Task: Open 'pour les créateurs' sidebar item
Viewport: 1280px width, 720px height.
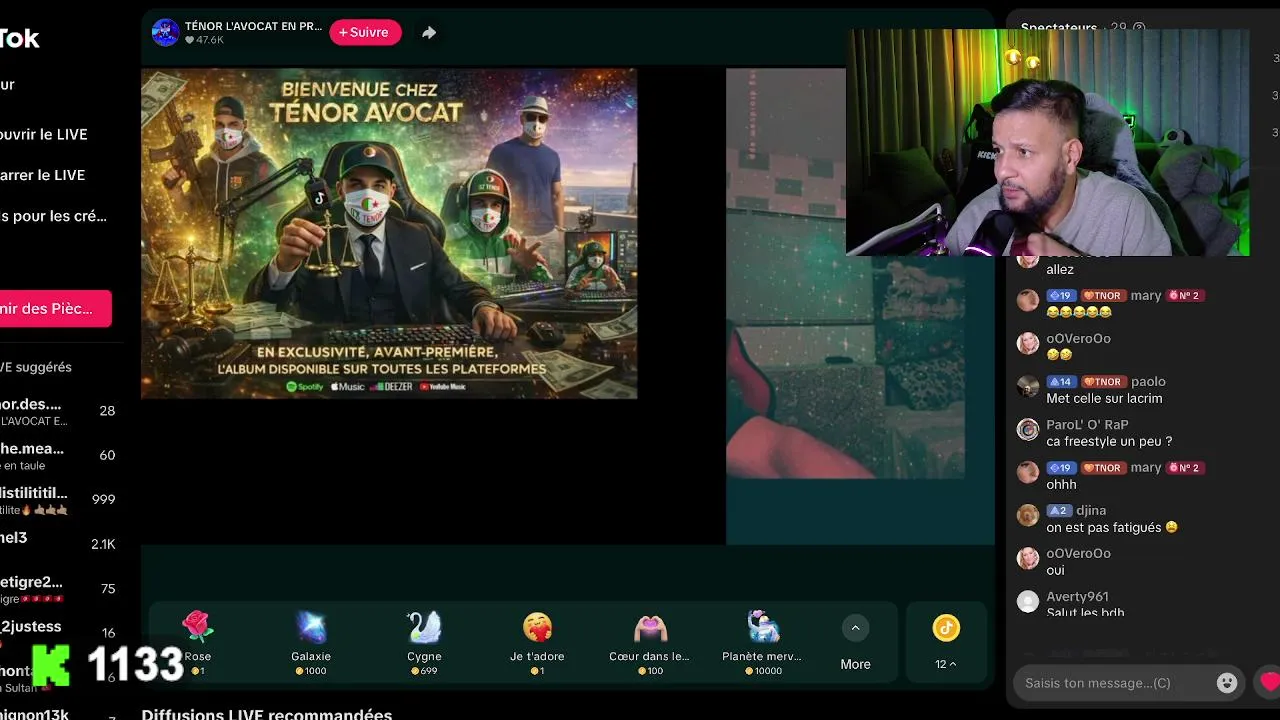Action: click(53, 216)
